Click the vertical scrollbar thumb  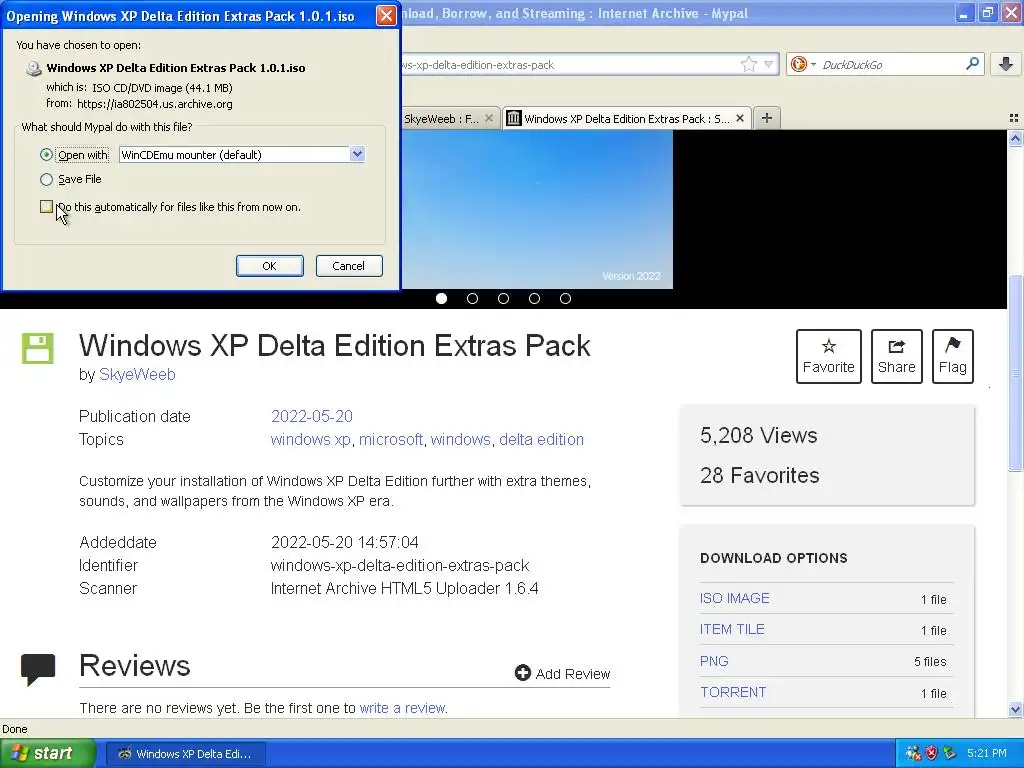tap(1015, 372)
